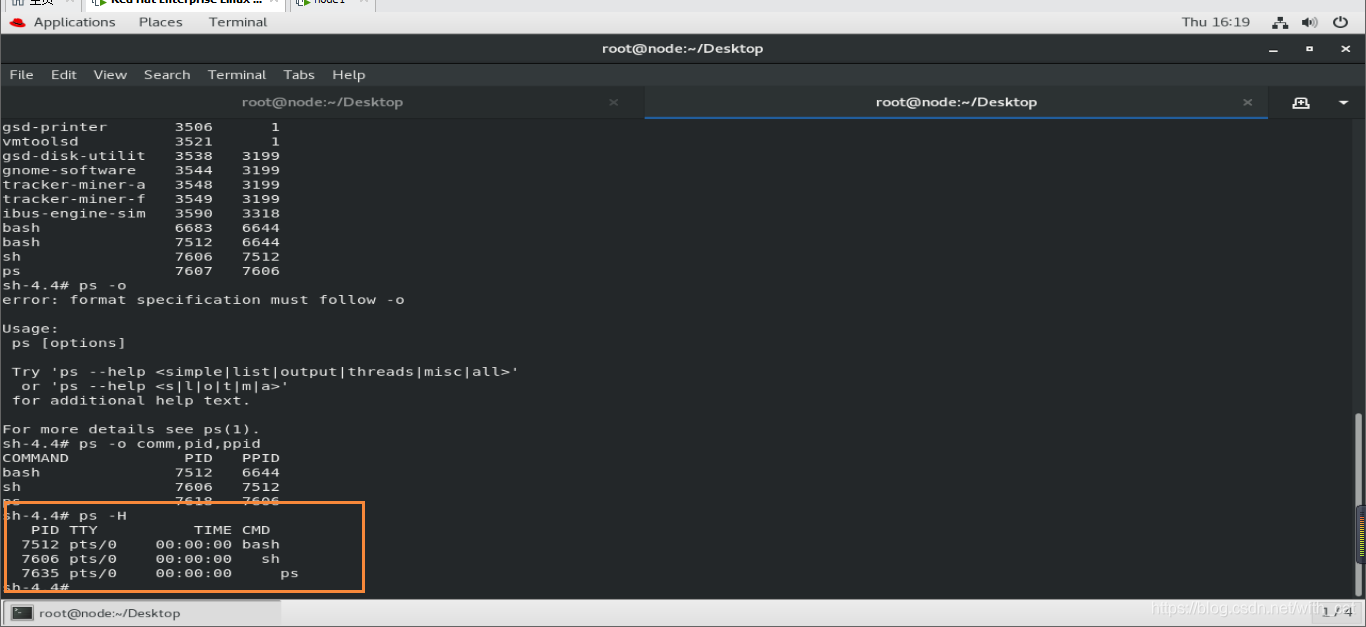
Task: Expand the tab list dropdown arrow
Action: pos(1344,102)
